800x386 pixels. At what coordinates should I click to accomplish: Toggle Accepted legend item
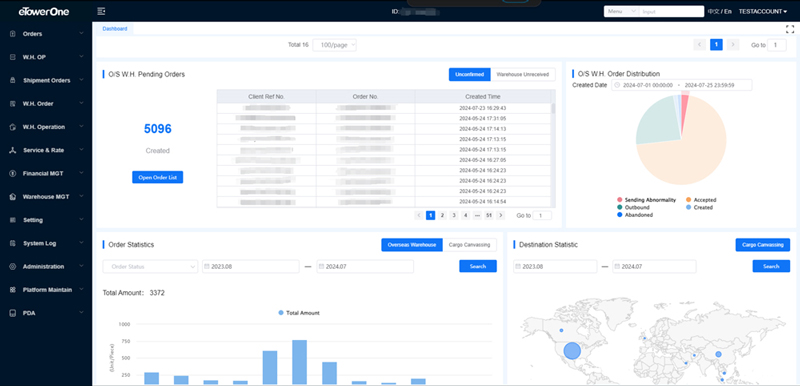(x=701, y=200)
